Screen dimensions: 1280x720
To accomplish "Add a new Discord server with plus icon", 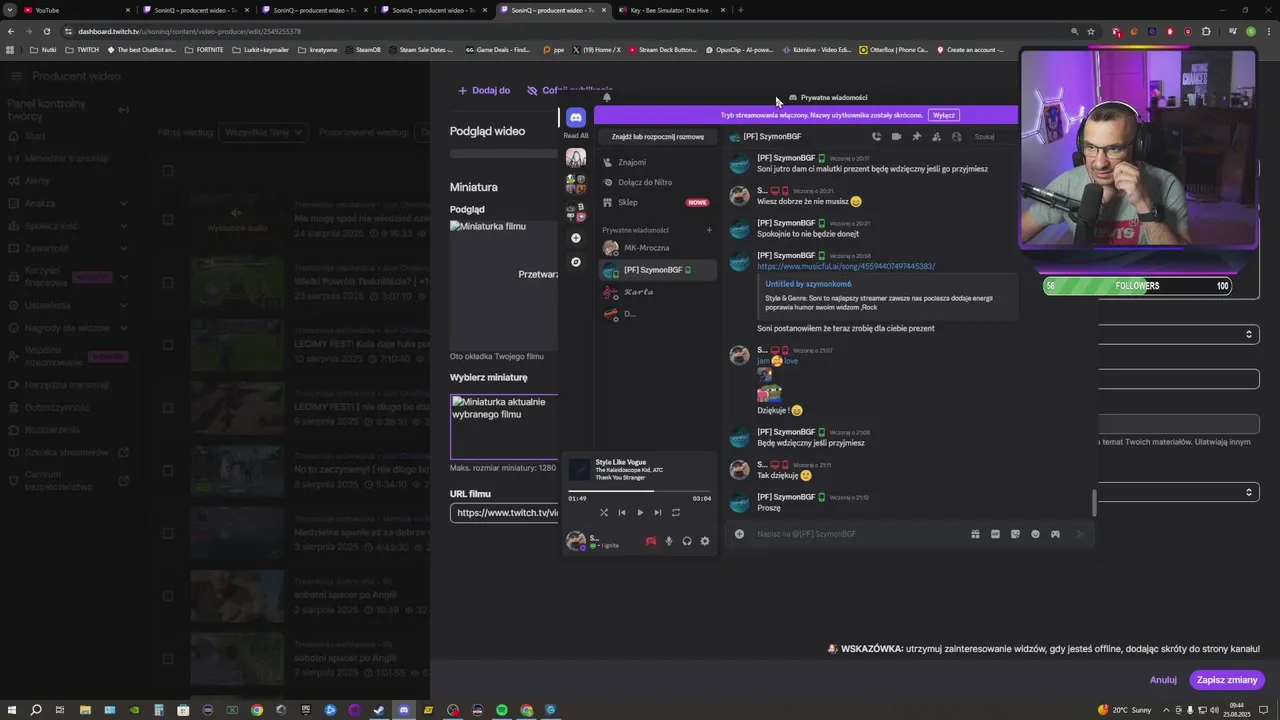I will tap(575, 238).
